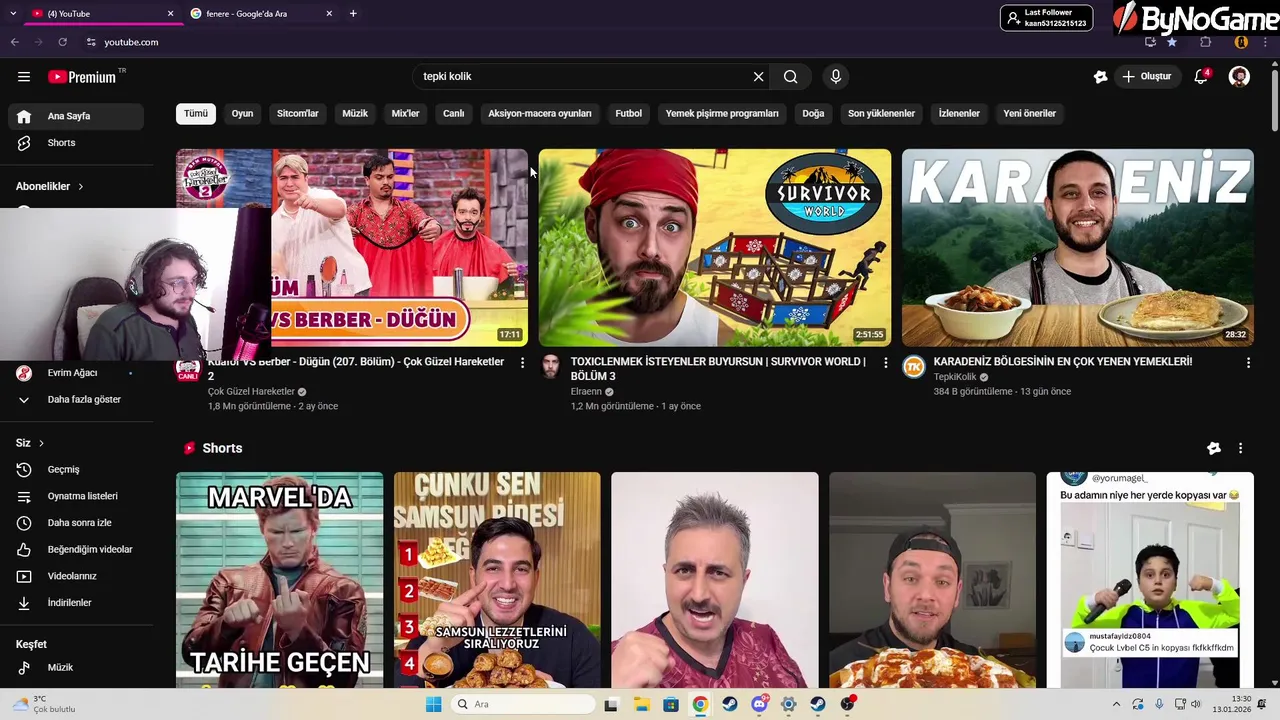Select the Sitcom'lar filter chip
This screenshot has height=720, width=1280.
298,114
